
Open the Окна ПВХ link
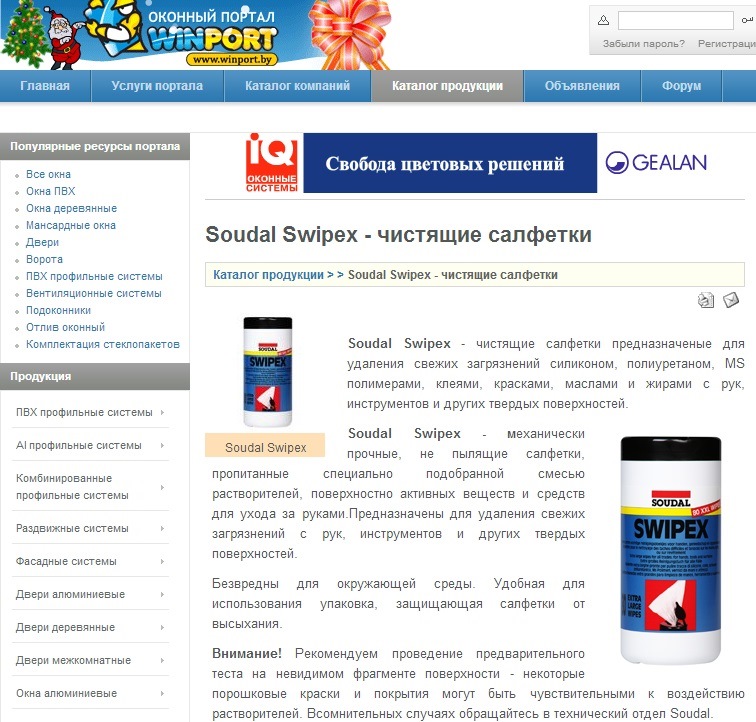pos(51,191)
